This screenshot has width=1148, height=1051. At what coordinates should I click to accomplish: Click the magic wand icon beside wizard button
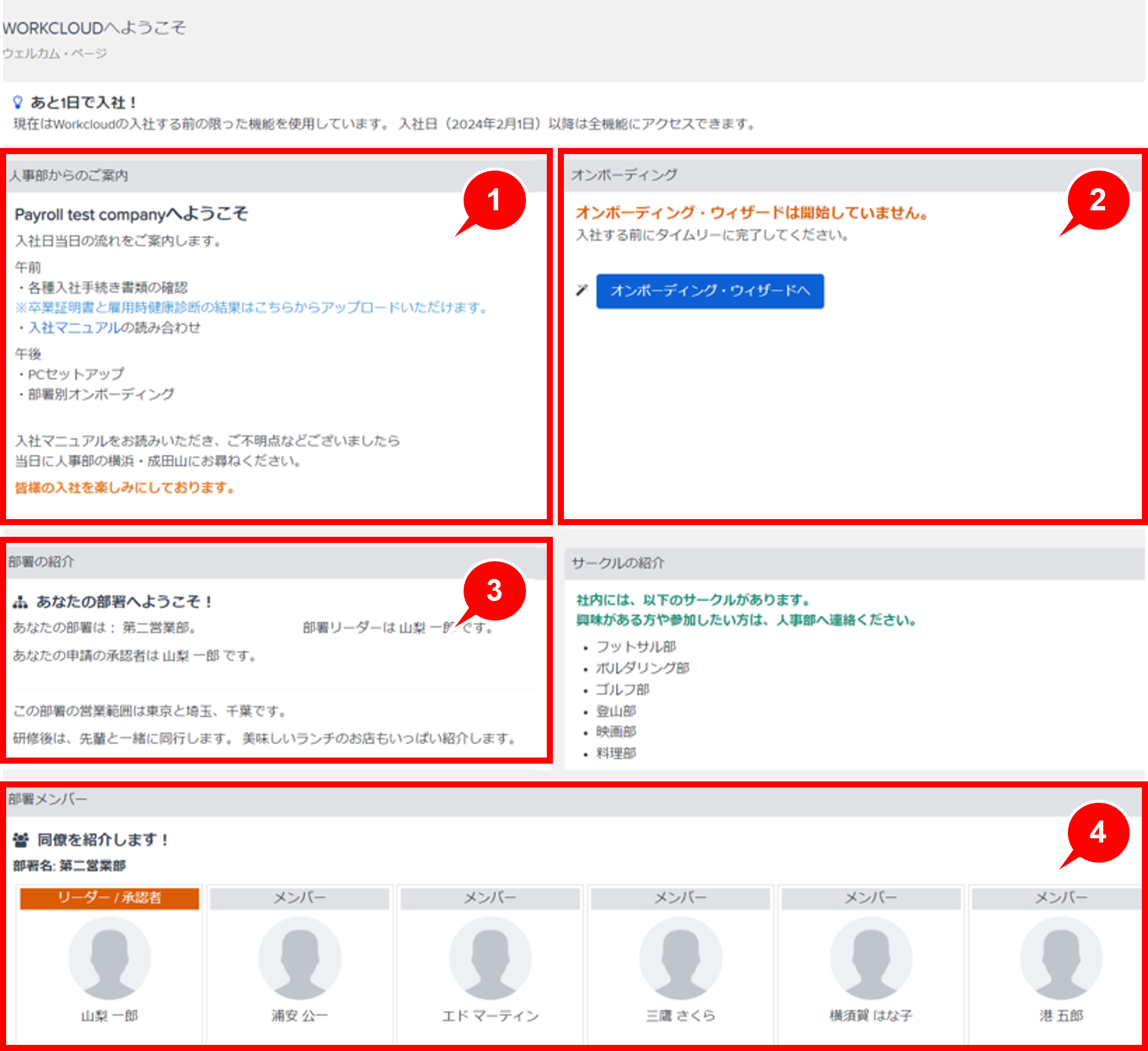[x=582, y=290]
